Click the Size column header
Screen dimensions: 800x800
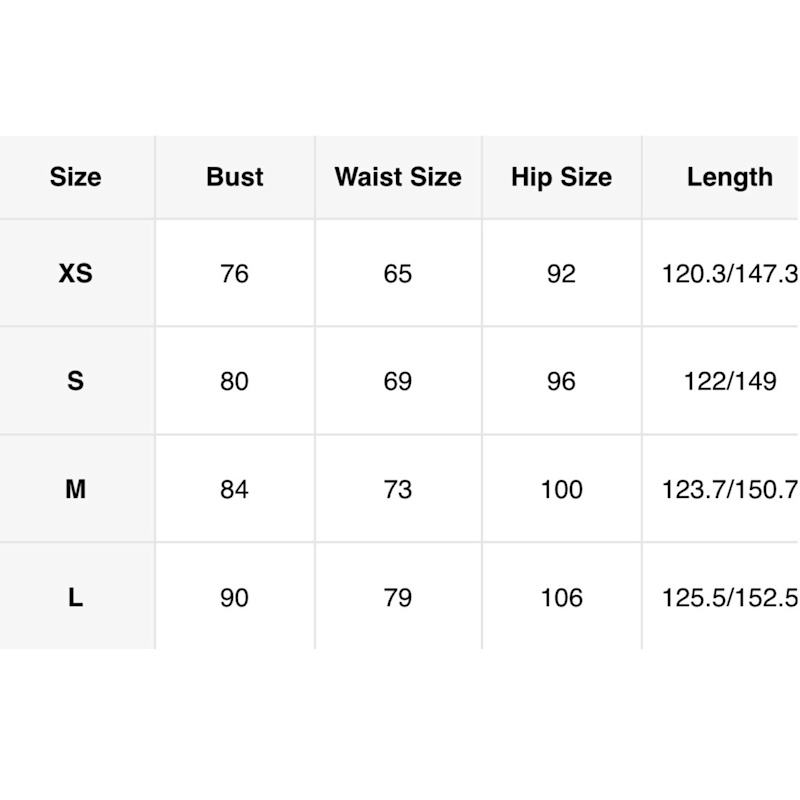[76, 177]
